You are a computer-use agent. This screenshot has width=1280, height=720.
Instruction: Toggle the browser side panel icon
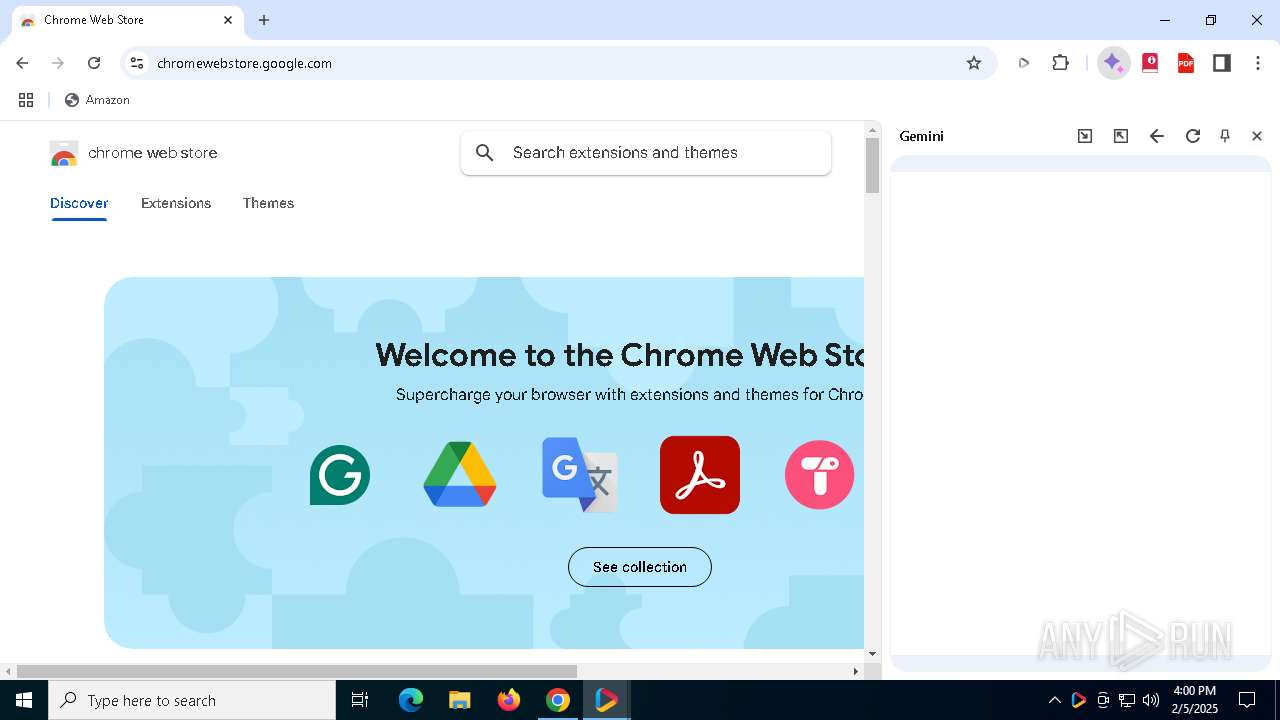tap(1222, 63)
